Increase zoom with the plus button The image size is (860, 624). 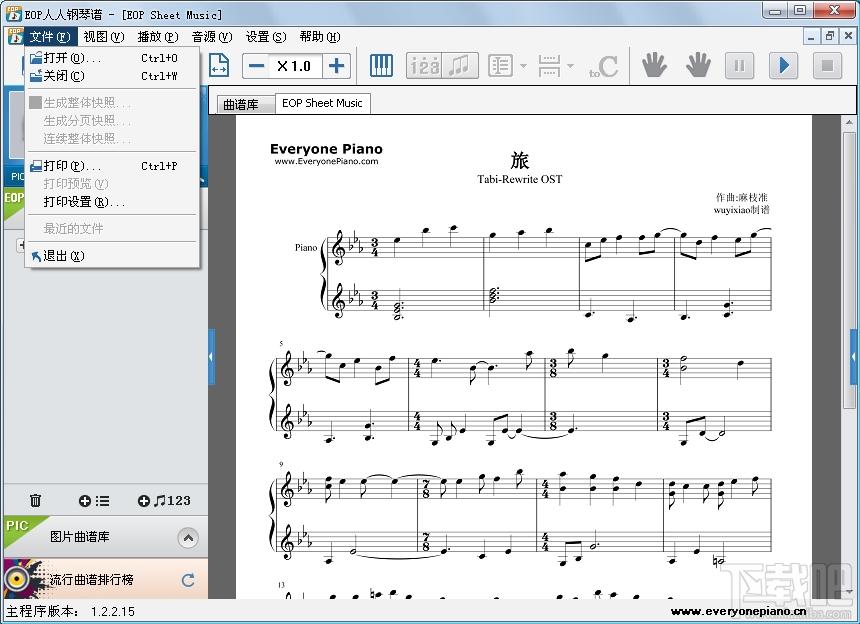tap(336, 66)
